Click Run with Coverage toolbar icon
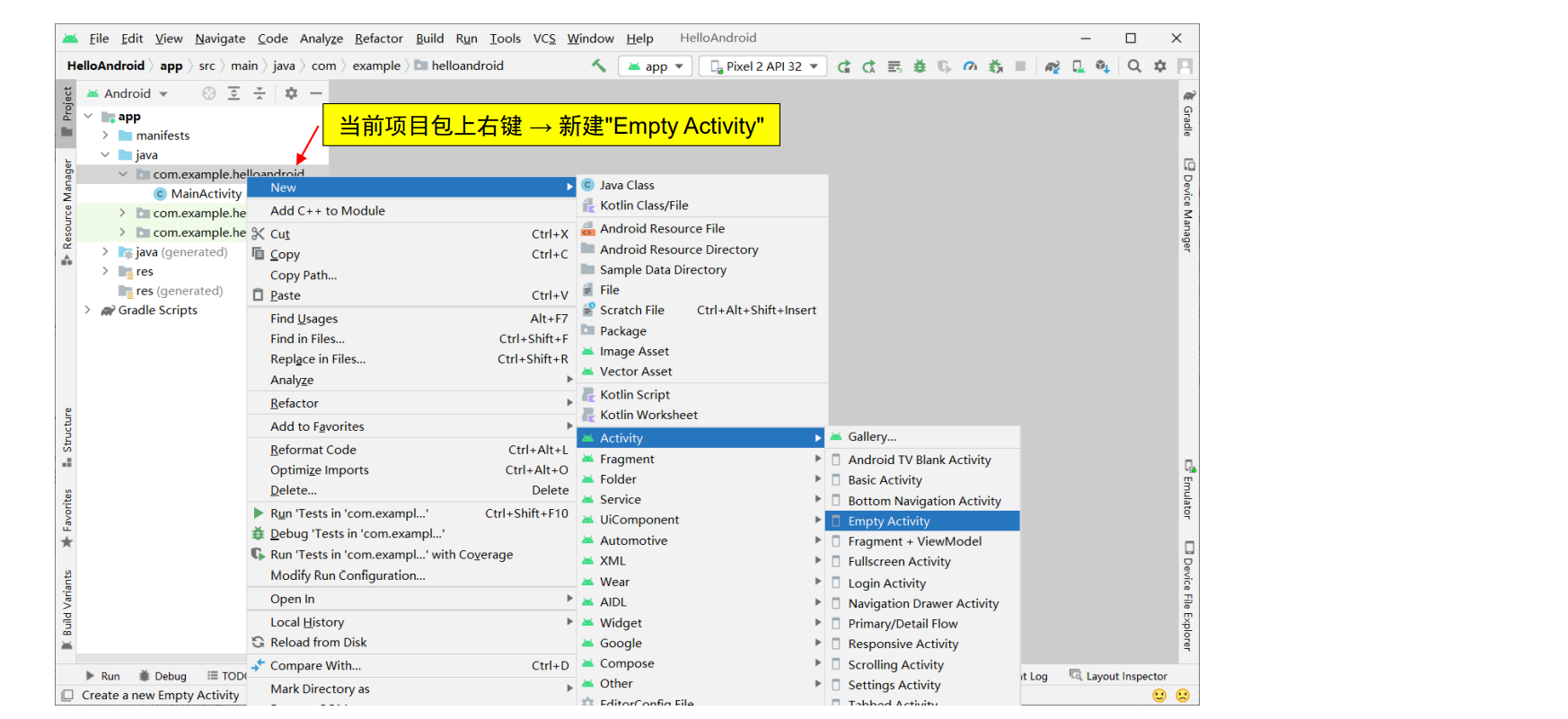This screenshot has width=1568, height=719. pyautogui.click(x=945, y=66)
